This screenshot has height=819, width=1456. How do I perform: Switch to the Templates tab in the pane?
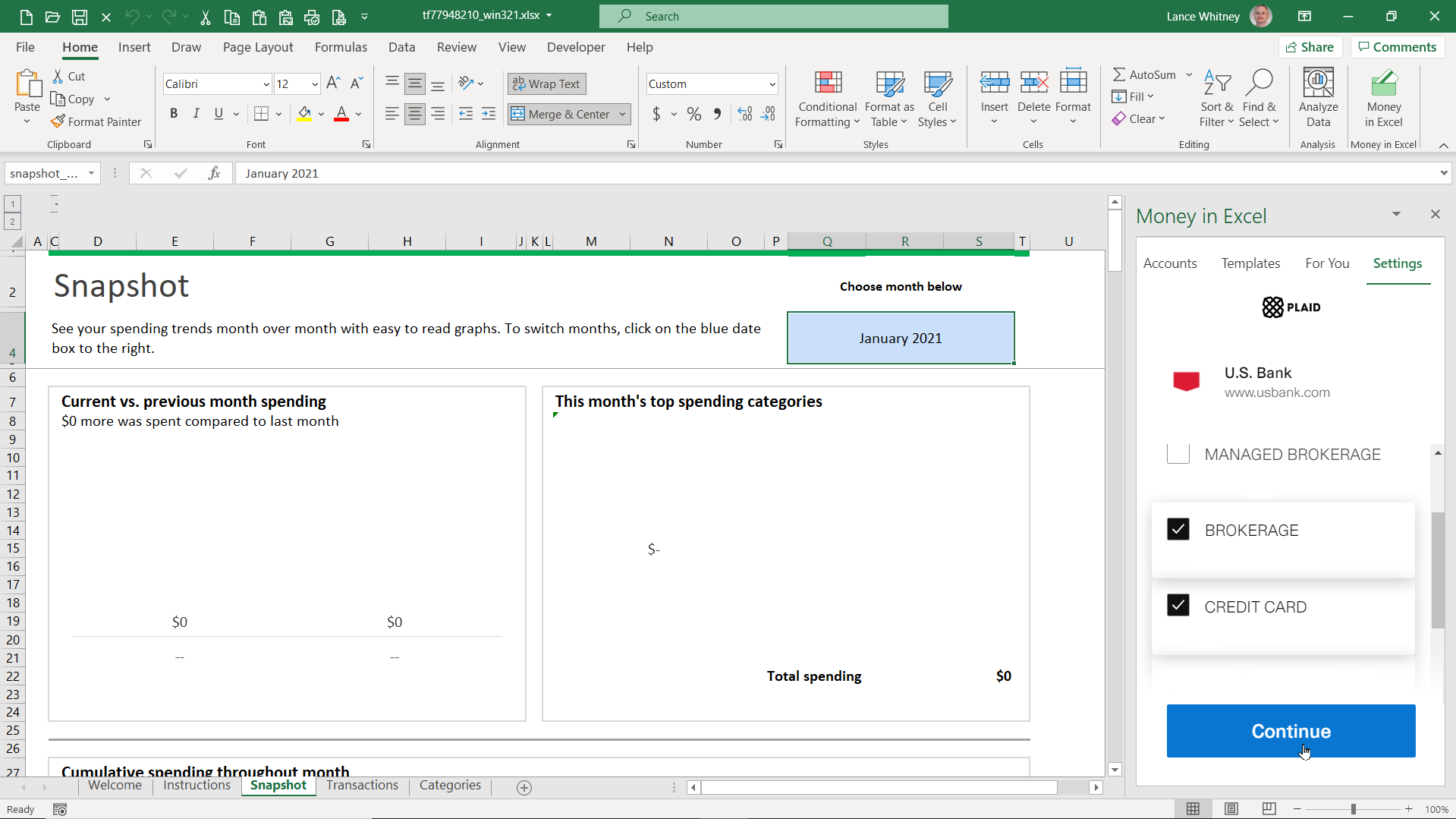pos(1250,263)
